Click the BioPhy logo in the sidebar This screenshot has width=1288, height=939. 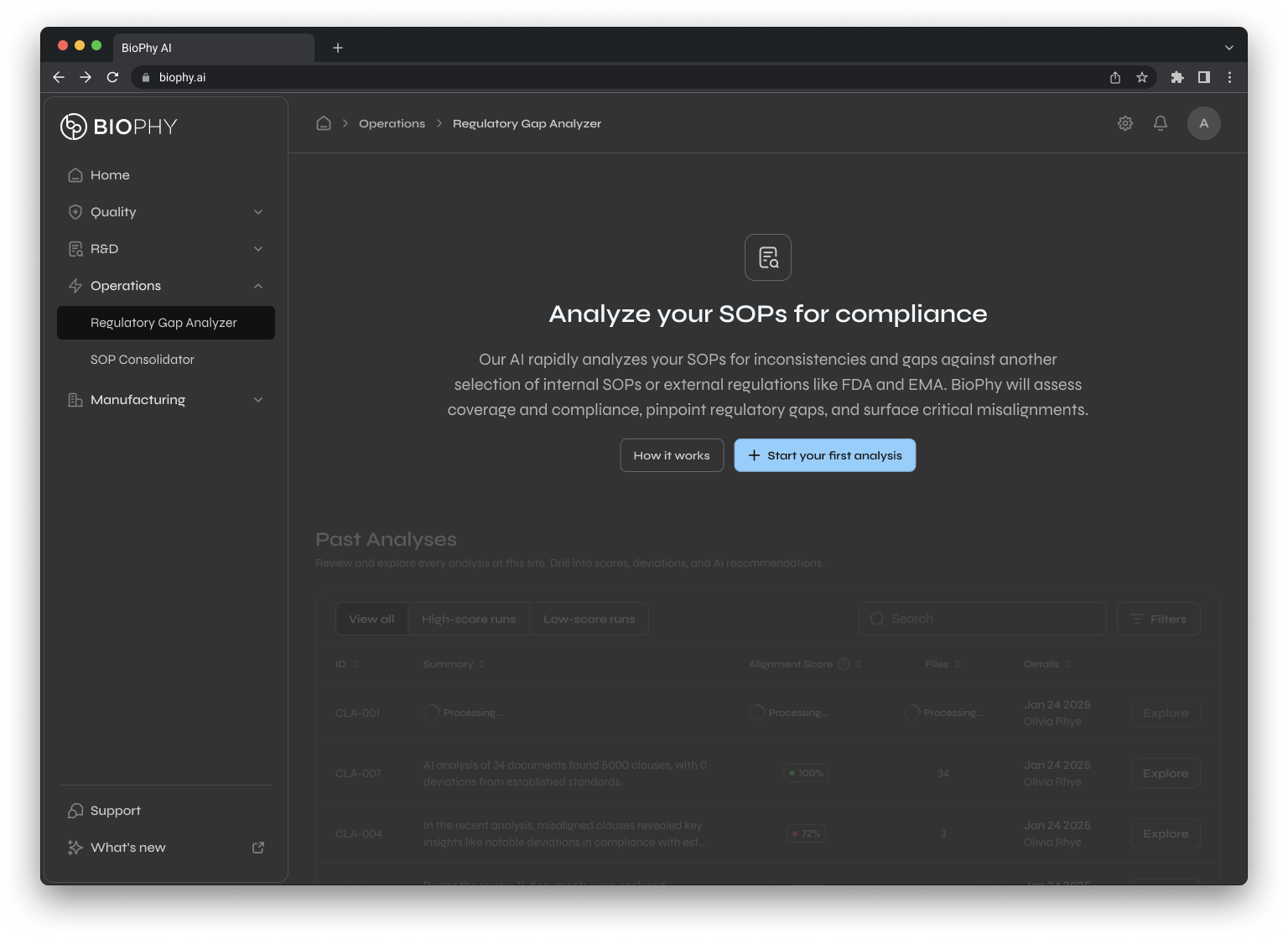click(117, 127)
